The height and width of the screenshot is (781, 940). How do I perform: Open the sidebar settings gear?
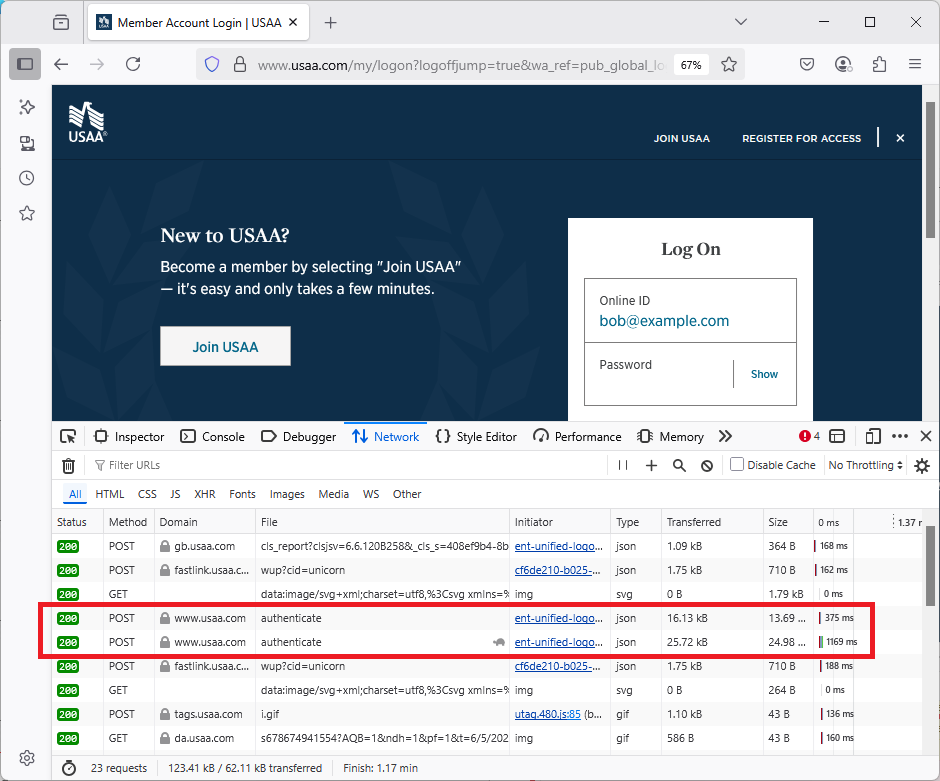pos(27,758)
